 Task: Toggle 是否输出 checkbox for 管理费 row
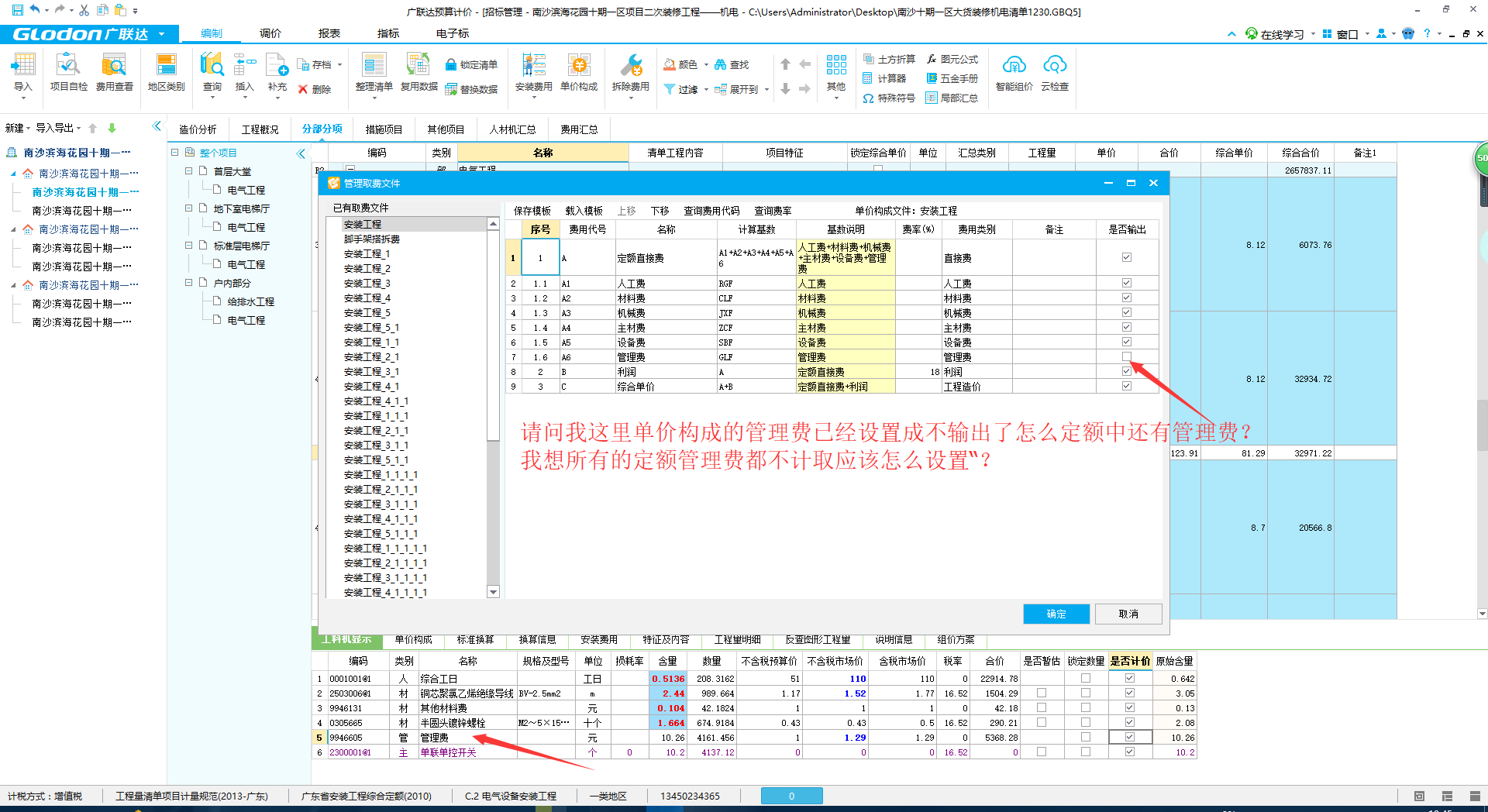[x=1127, y=357]
